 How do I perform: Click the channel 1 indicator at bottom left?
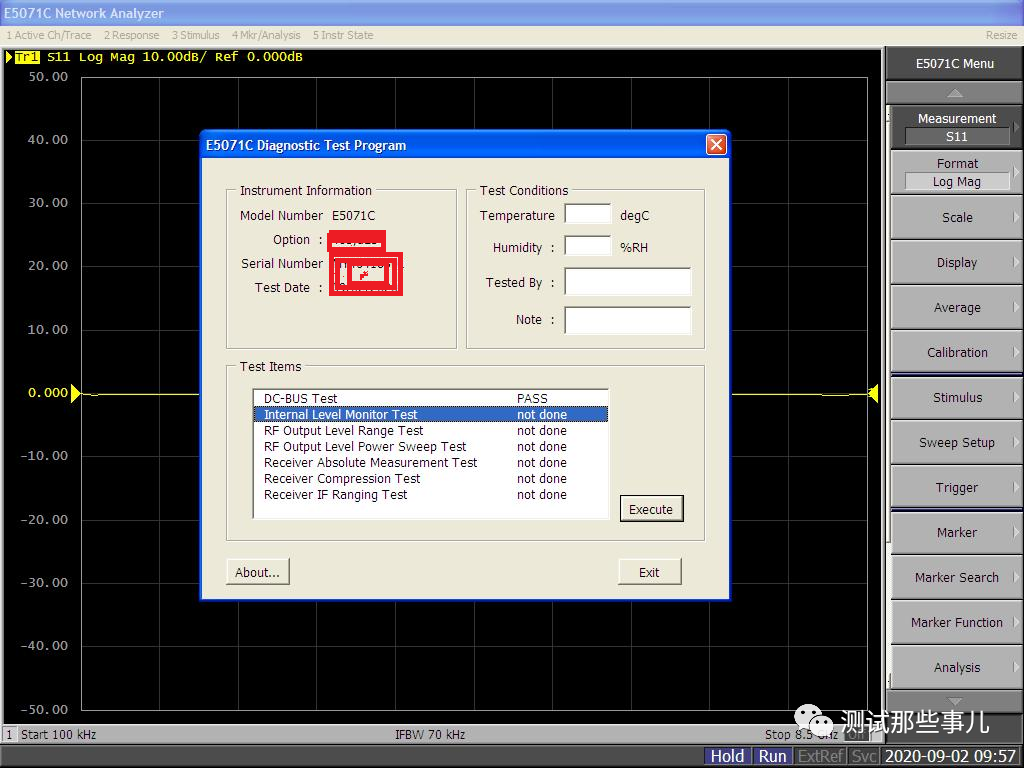(x=9, y=734)
